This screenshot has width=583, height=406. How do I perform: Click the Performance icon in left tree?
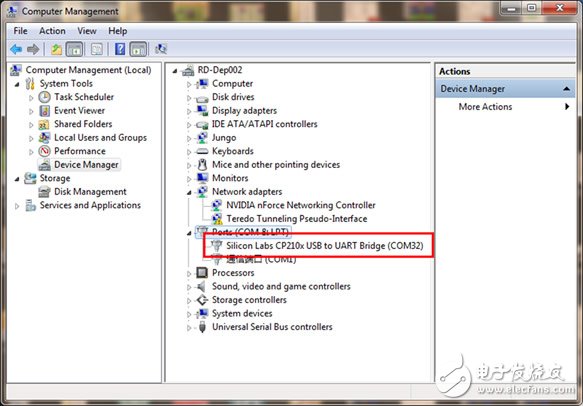(x=45, y=151)
